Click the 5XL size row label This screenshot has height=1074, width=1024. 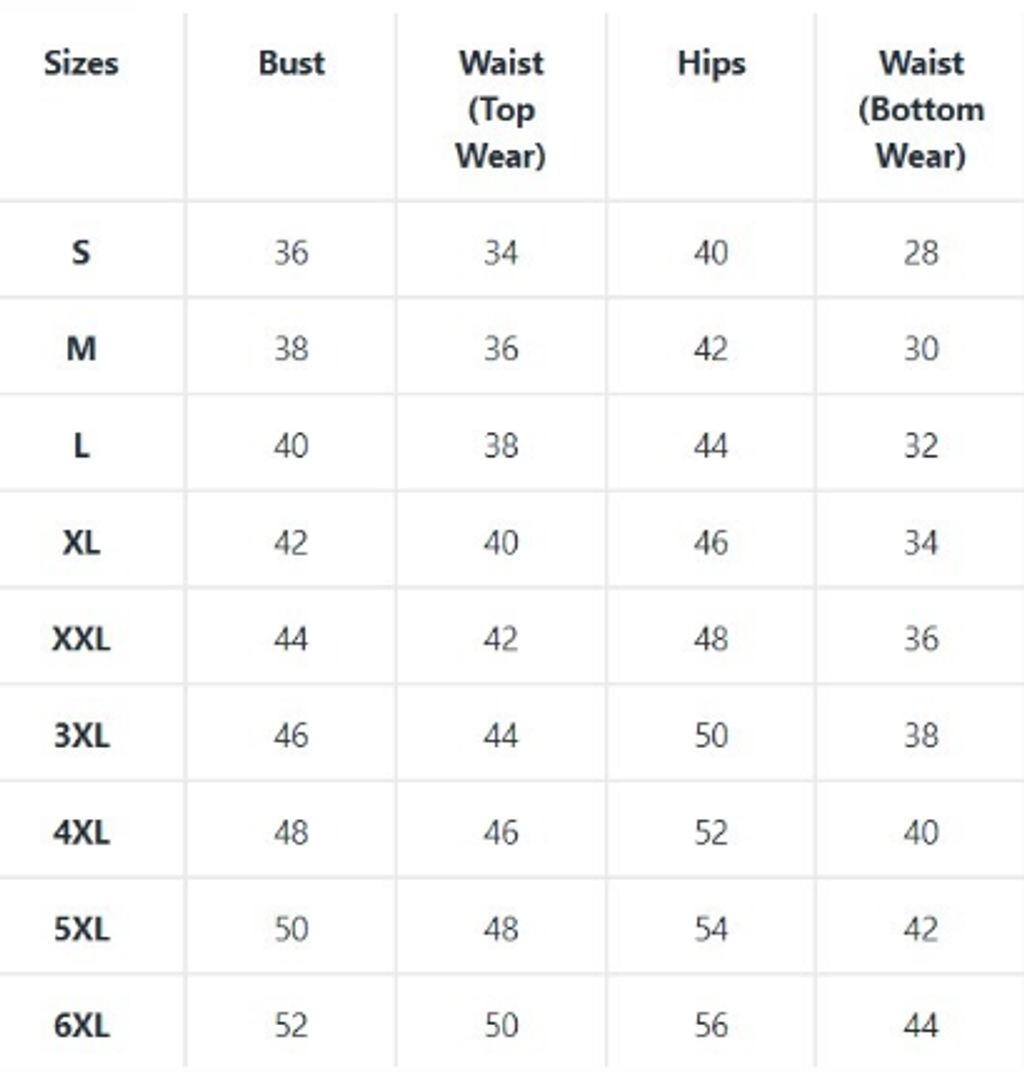point(81,929)
